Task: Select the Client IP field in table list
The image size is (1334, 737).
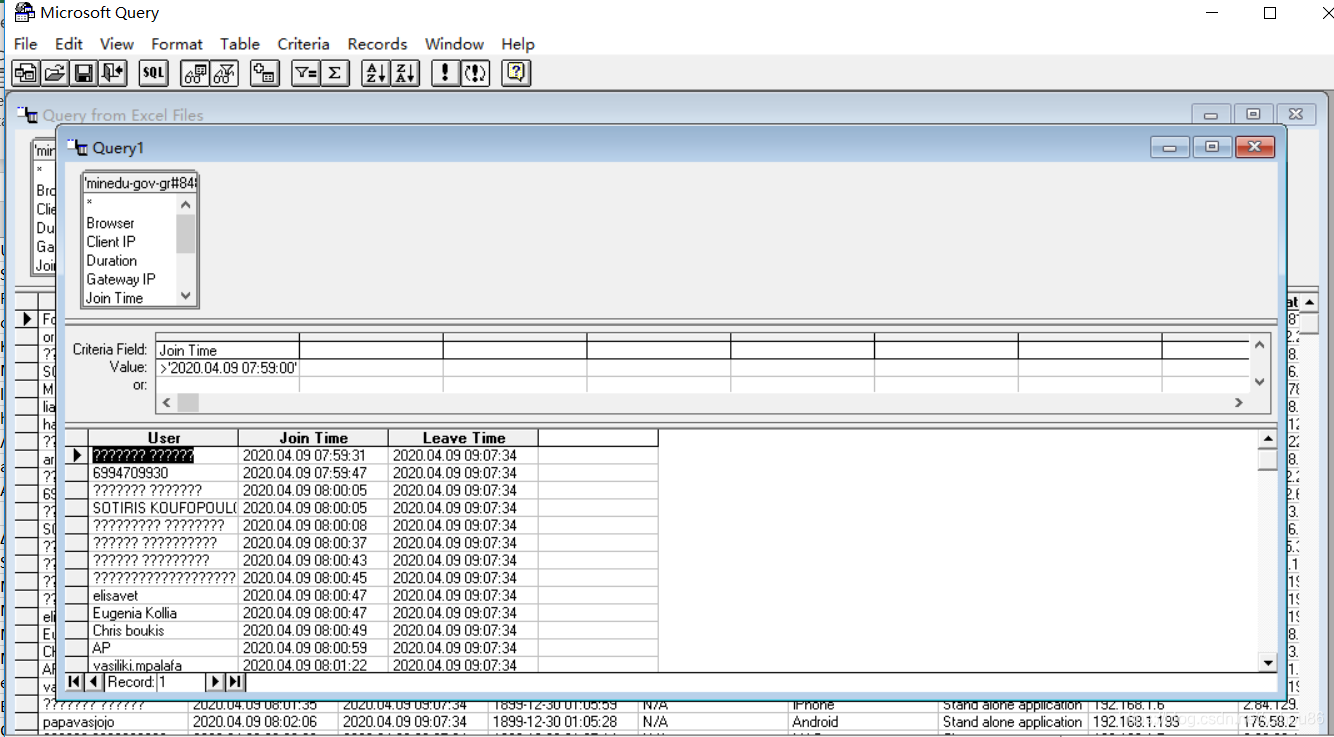Action: click(111, 241)
